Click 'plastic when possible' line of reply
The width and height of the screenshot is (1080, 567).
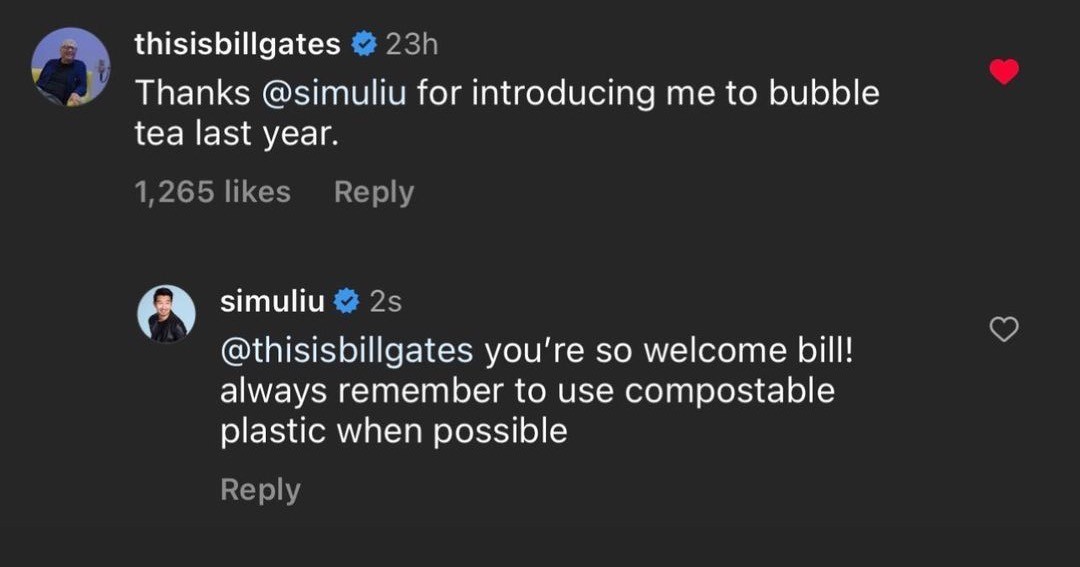[x=393, y=431]
